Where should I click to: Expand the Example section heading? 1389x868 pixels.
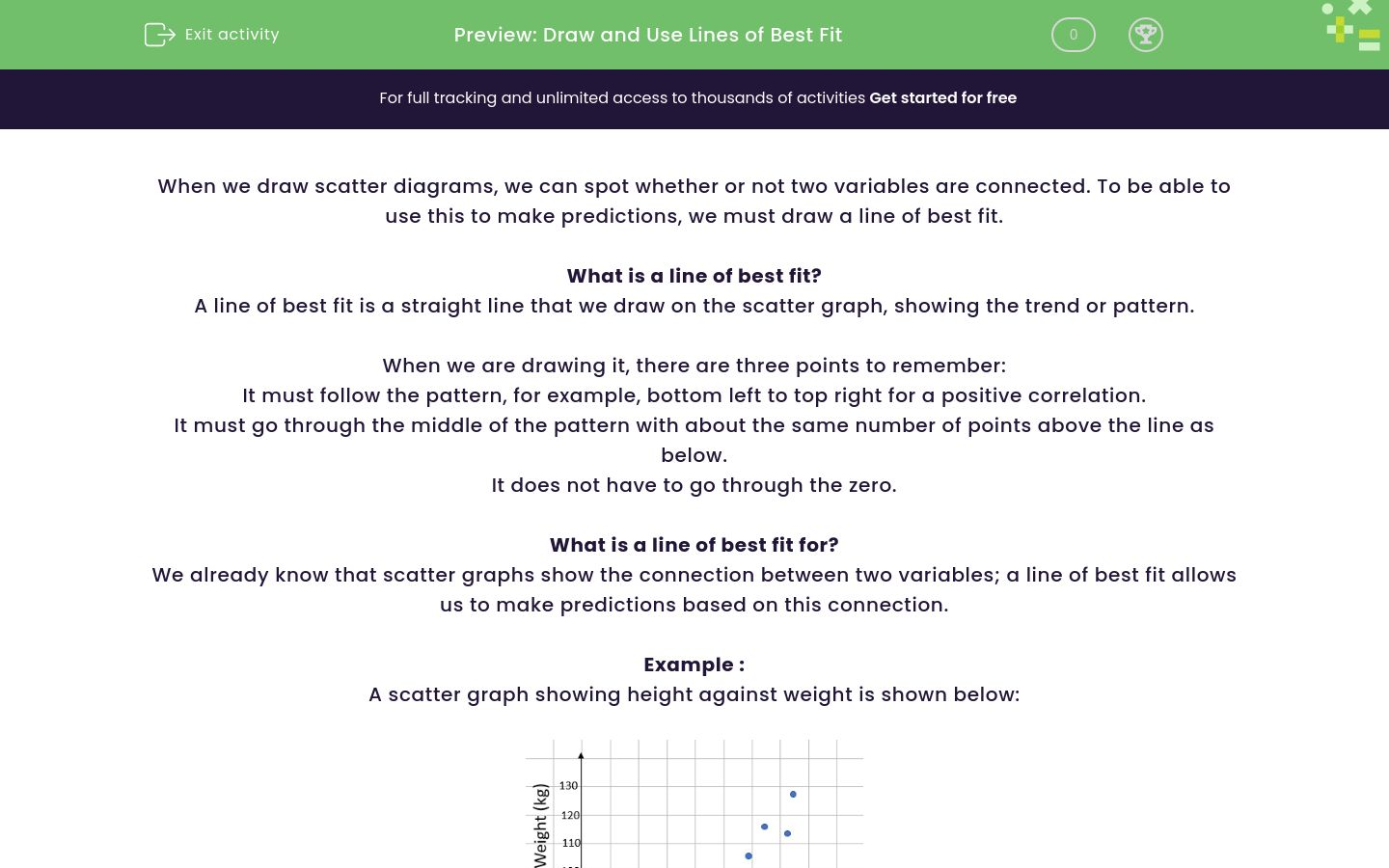(x=694, y=665)
